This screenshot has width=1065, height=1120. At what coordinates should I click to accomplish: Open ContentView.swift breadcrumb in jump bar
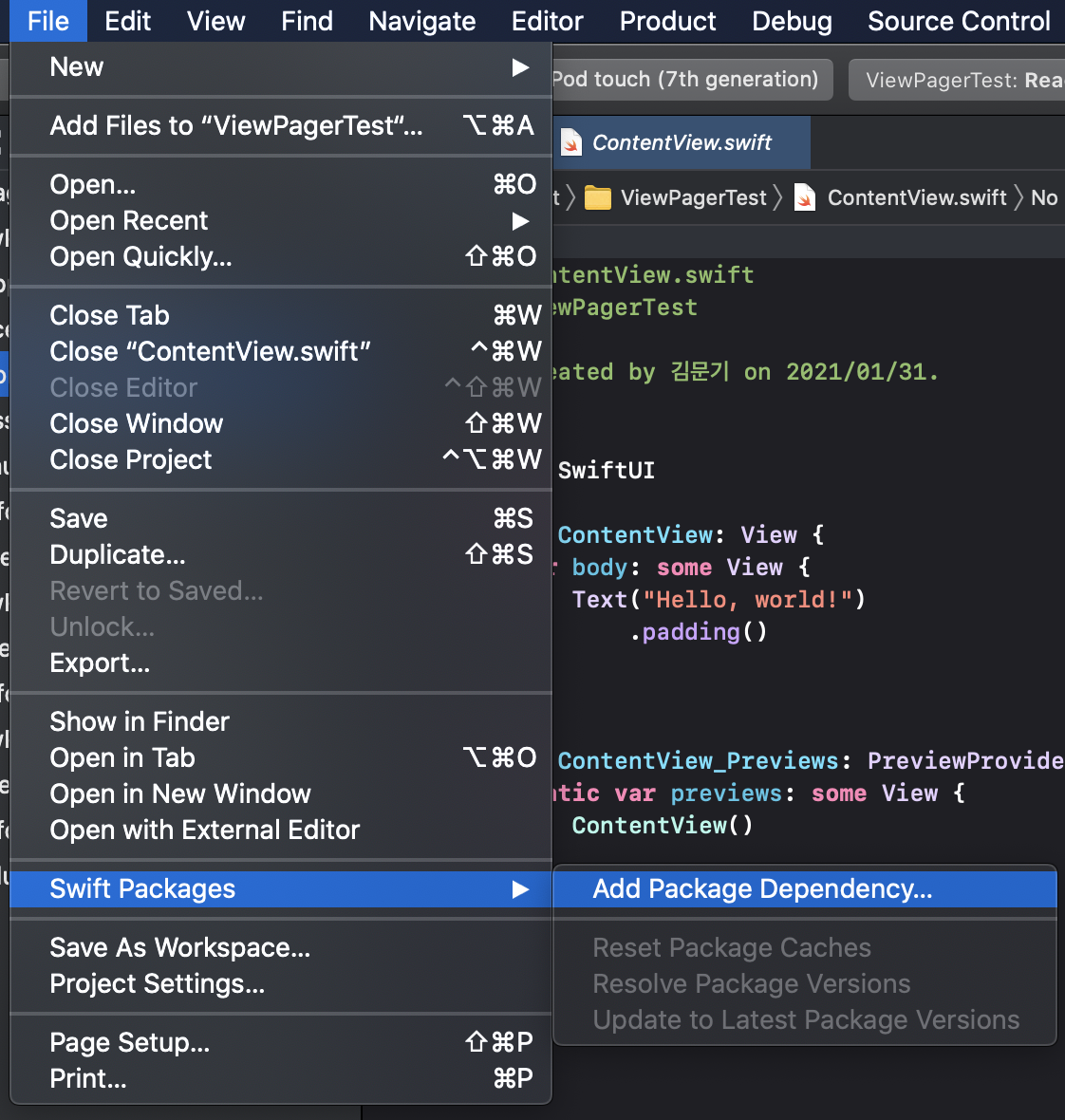coord(916,197)
